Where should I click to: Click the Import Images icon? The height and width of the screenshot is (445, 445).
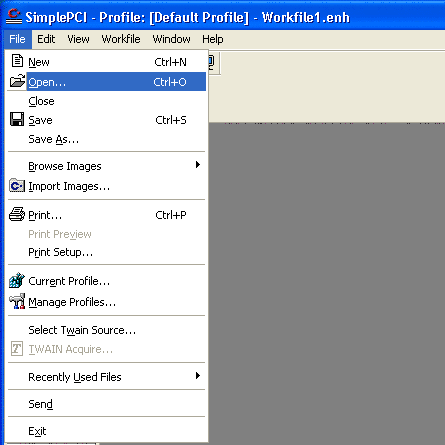click(x=17, y=185)
